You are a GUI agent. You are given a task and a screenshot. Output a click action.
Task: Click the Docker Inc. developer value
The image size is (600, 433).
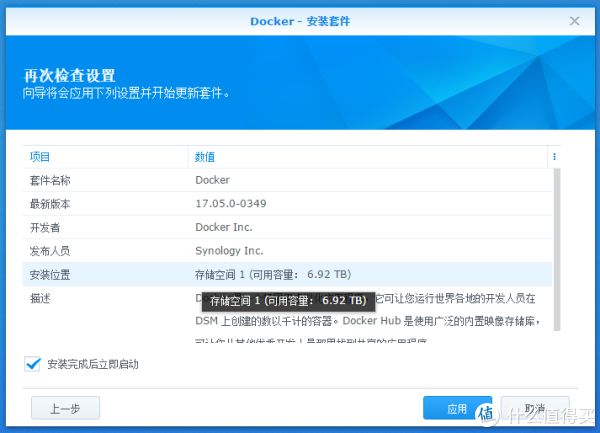coord(224,227)
